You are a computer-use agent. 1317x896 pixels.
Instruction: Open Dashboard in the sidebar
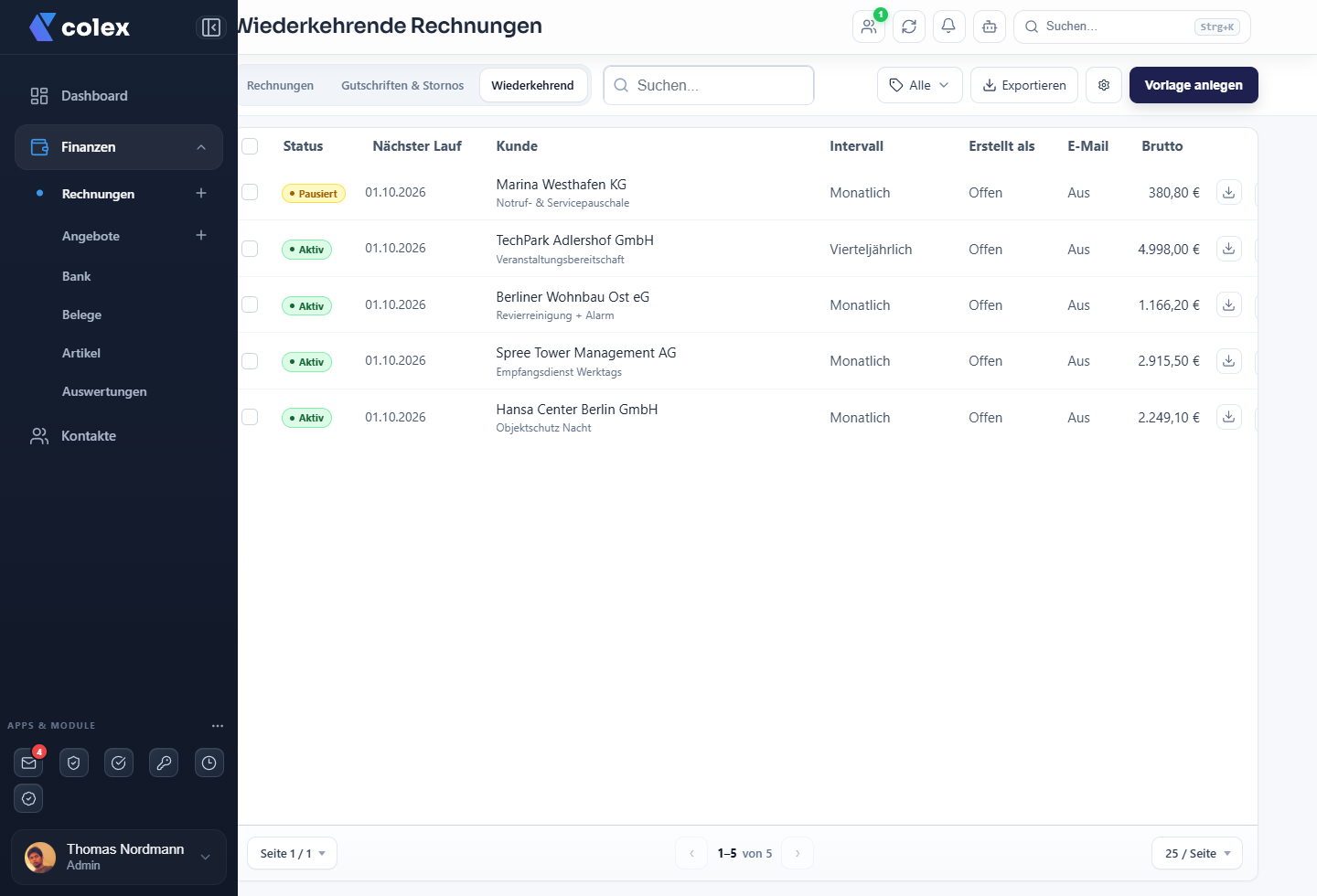point(119,96)
